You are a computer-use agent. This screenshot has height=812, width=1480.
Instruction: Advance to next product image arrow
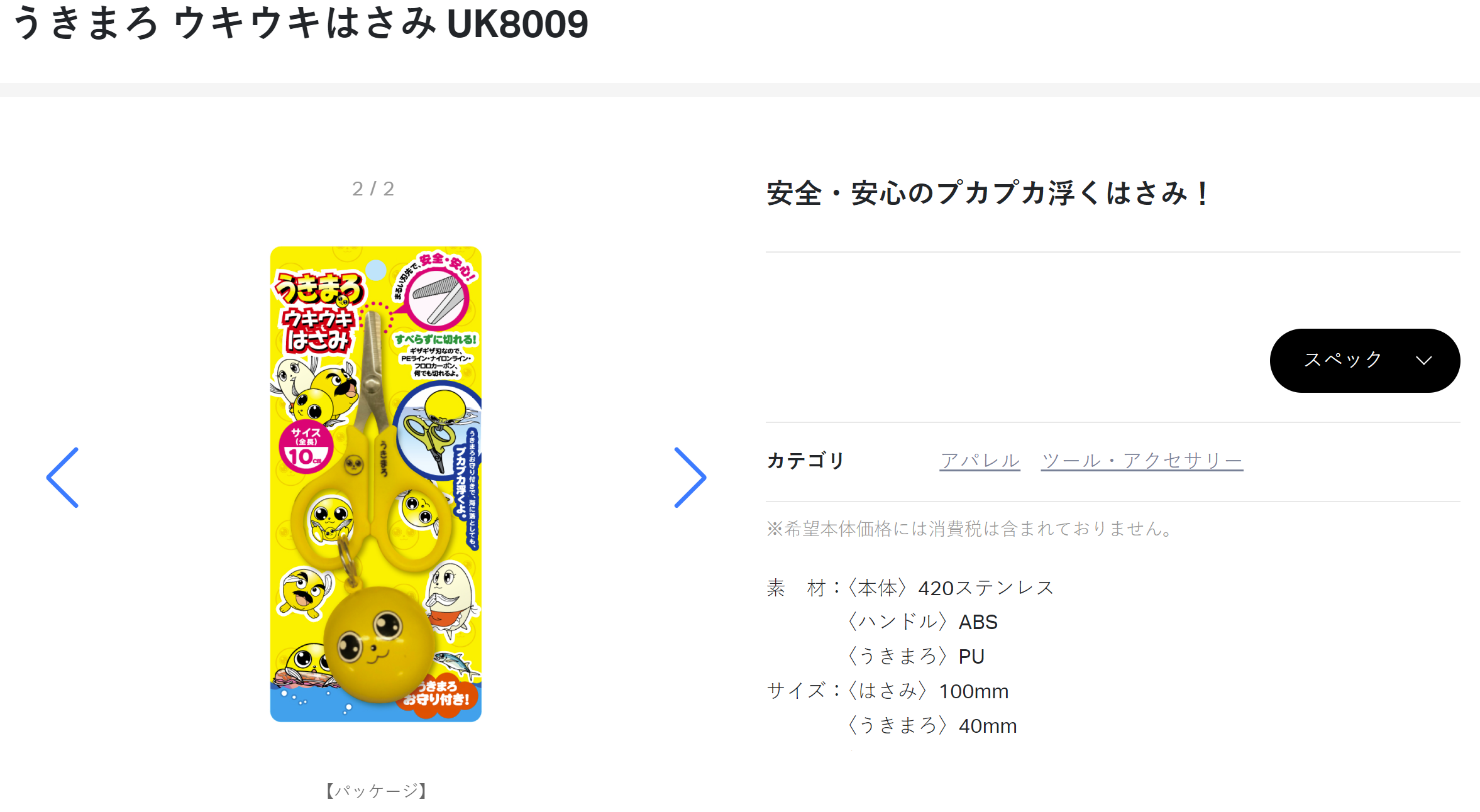pyautogui.click(x=690, y=478)
